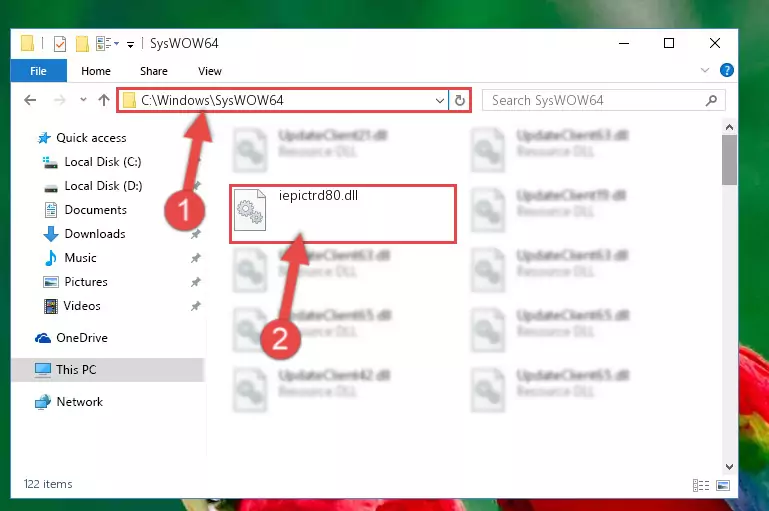Open Customize Quick Access Toolbar dropdown
Screen dimensions: 769x511
[130, 45]
